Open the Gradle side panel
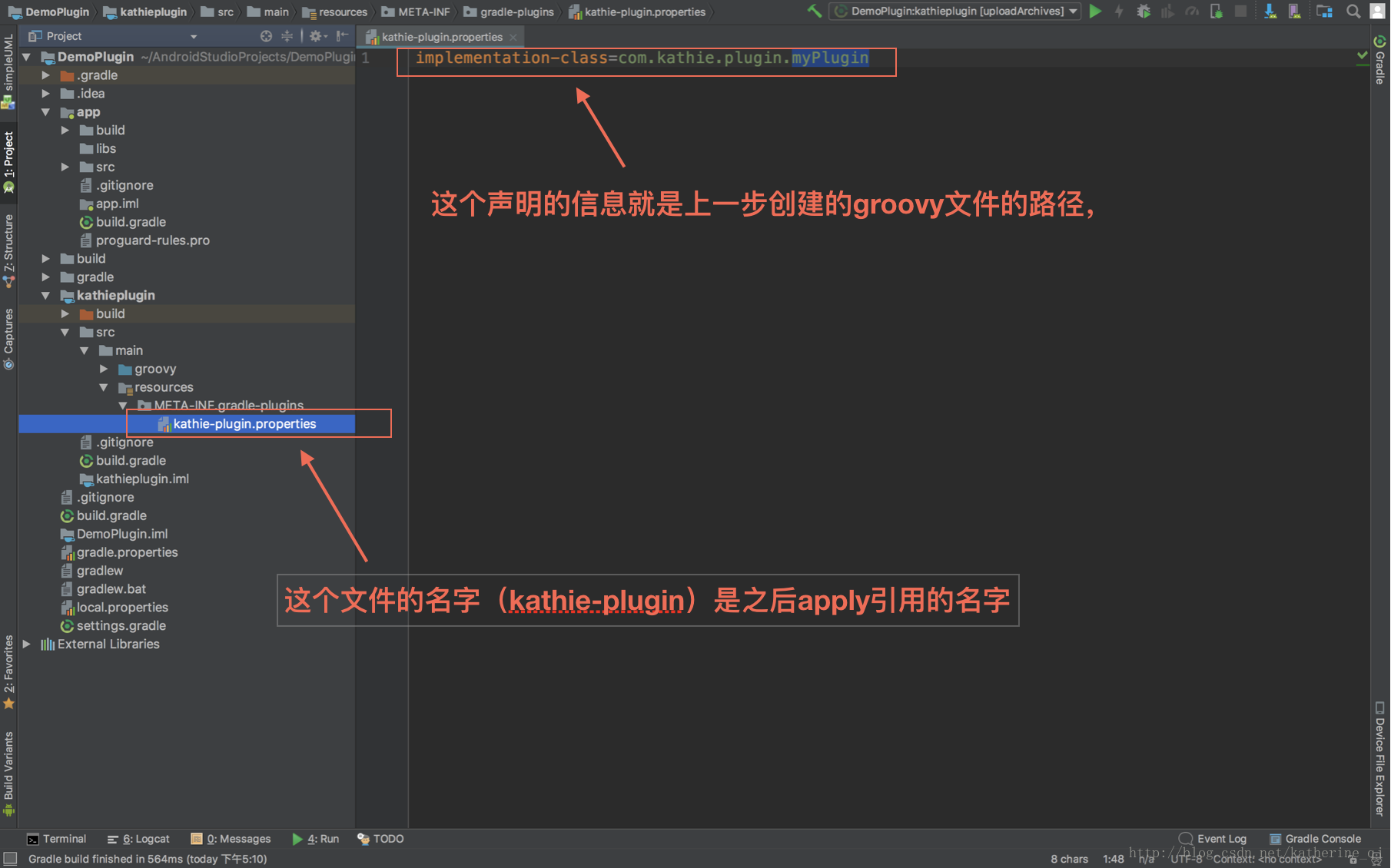Viewport: 1391px width, 868px height. [x=1380, y=60]
